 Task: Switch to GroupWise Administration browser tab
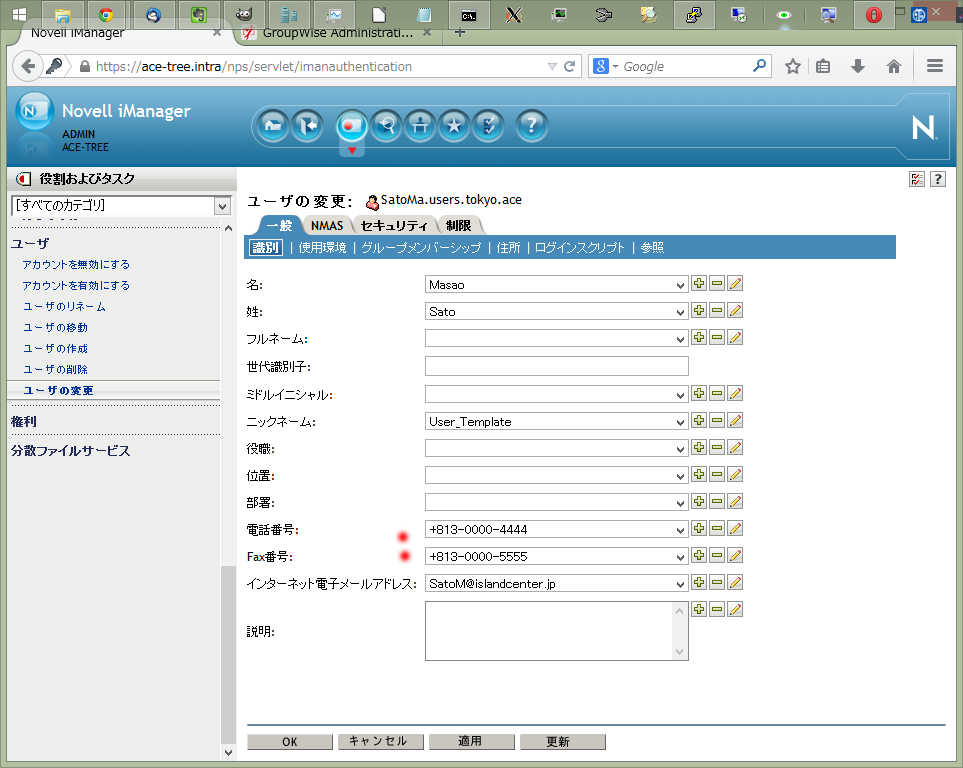point(337,33)
